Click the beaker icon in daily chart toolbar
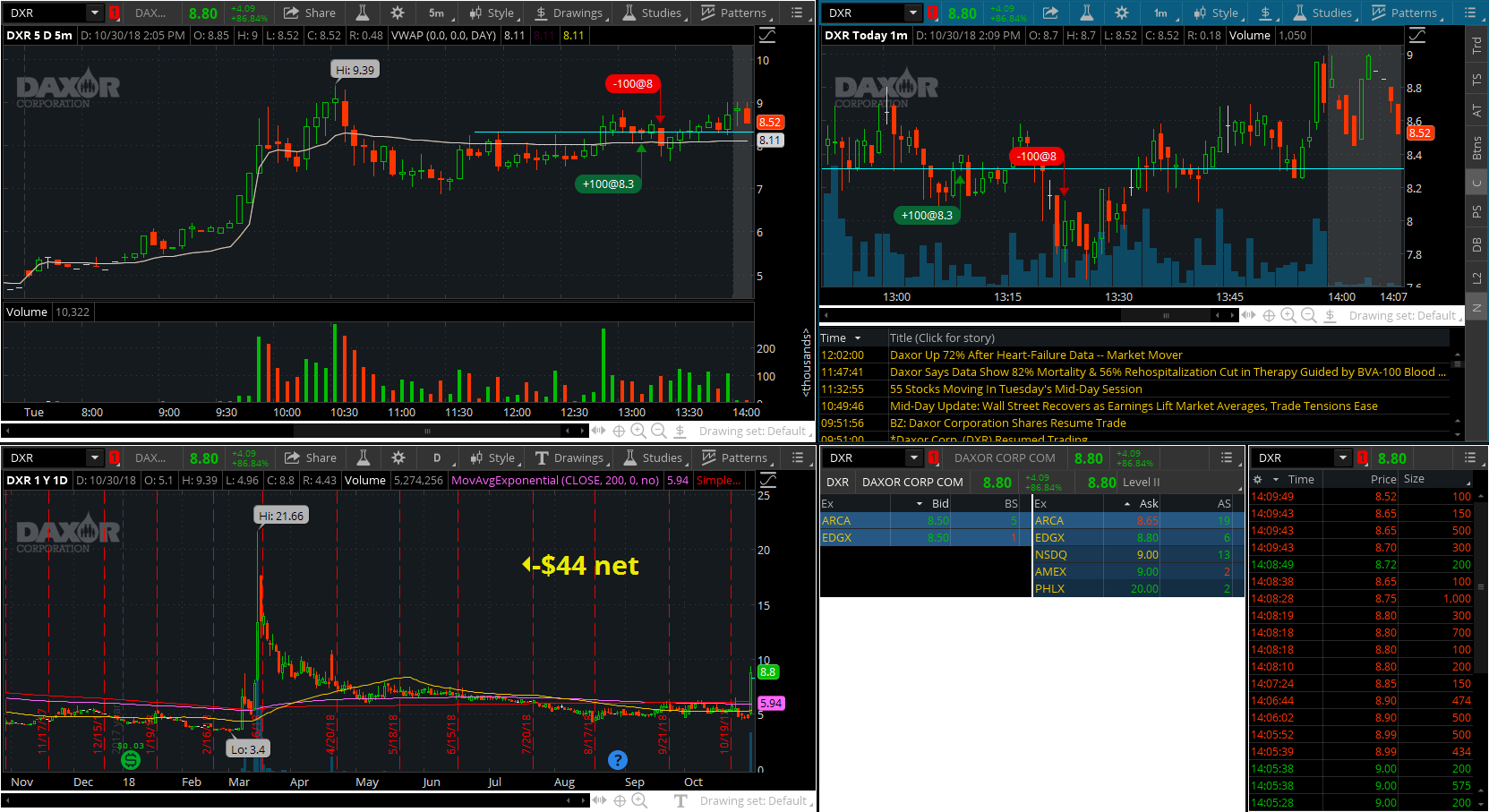 [x=363, y=457]
